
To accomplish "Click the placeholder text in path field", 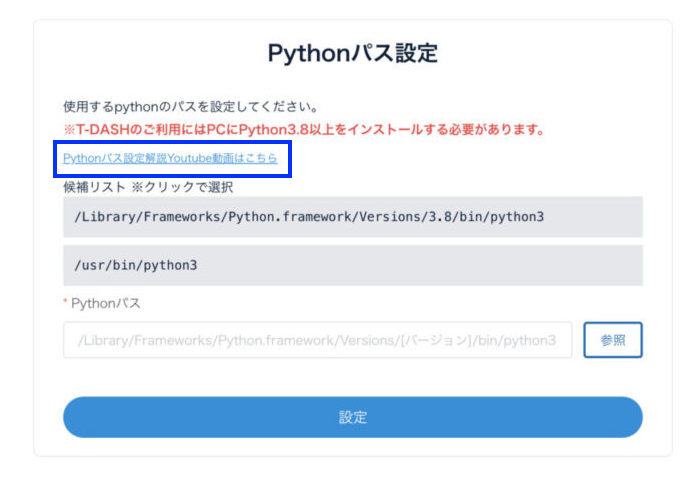I will [316, 340].
